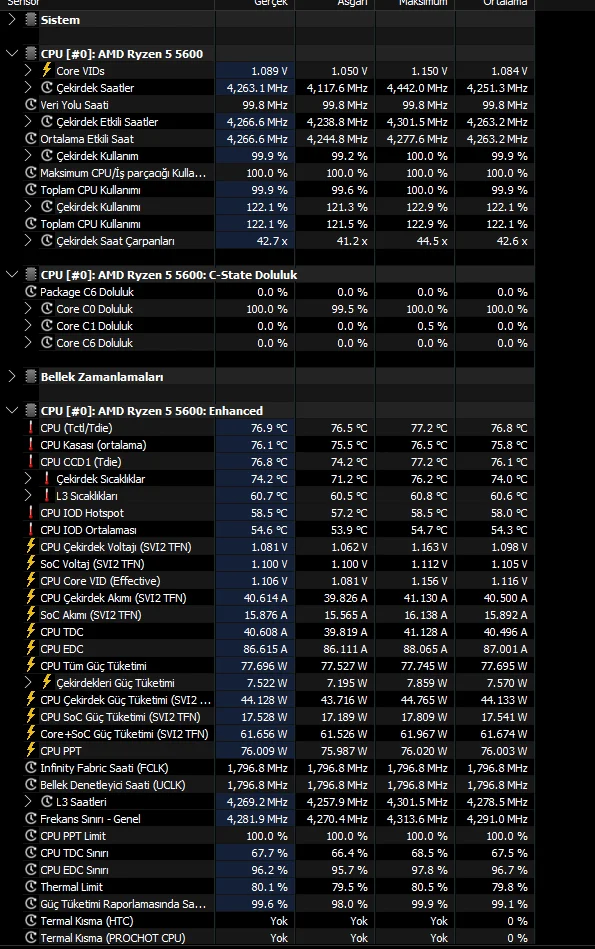The width and height of the screenshot is (595, 949).
Task: Click the lightning icon beside CPU Çekirdek Voltajı
Action: (31, 546)
